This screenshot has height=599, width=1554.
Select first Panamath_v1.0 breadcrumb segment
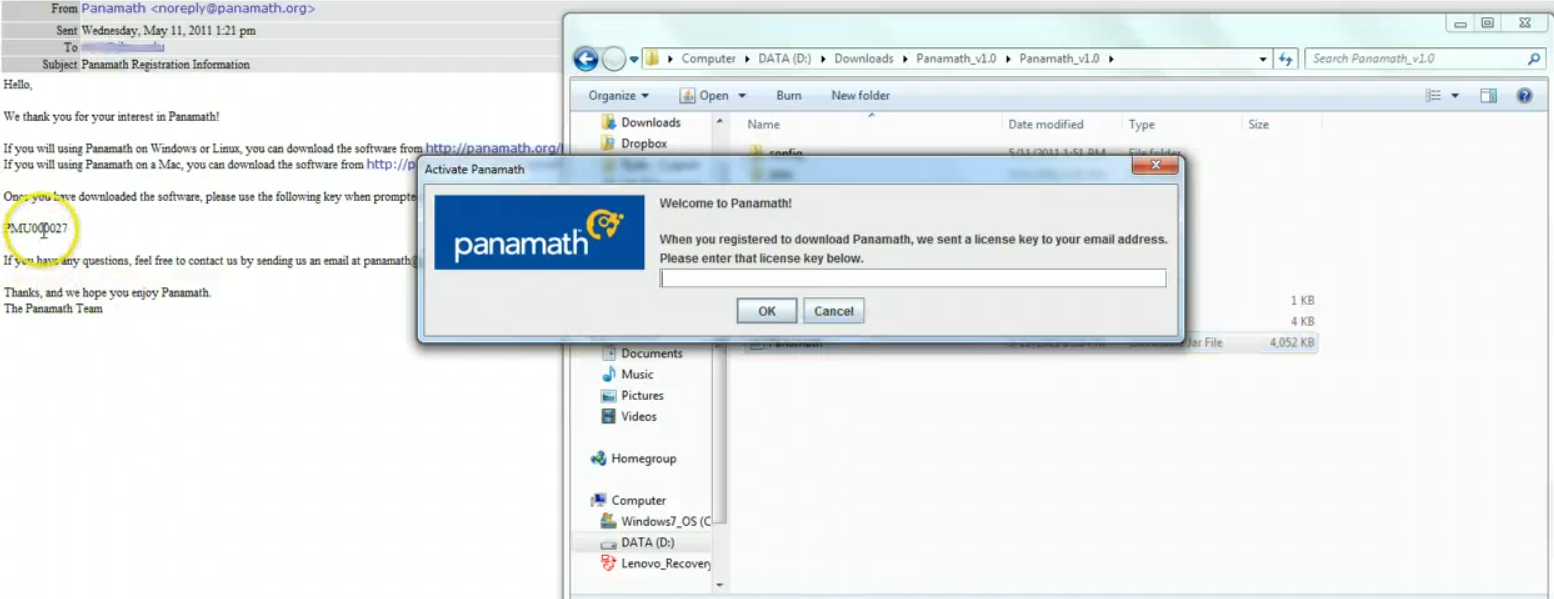[x=956, y=59]
